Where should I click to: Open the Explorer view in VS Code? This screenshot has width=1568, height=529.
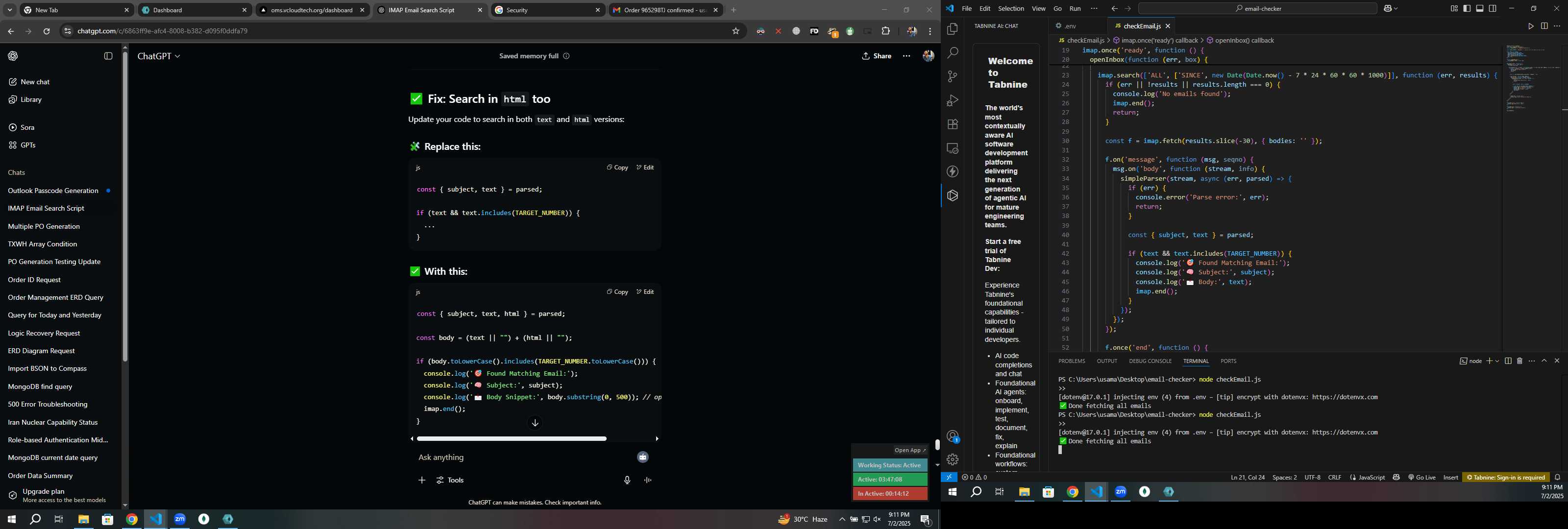[953, 29]
